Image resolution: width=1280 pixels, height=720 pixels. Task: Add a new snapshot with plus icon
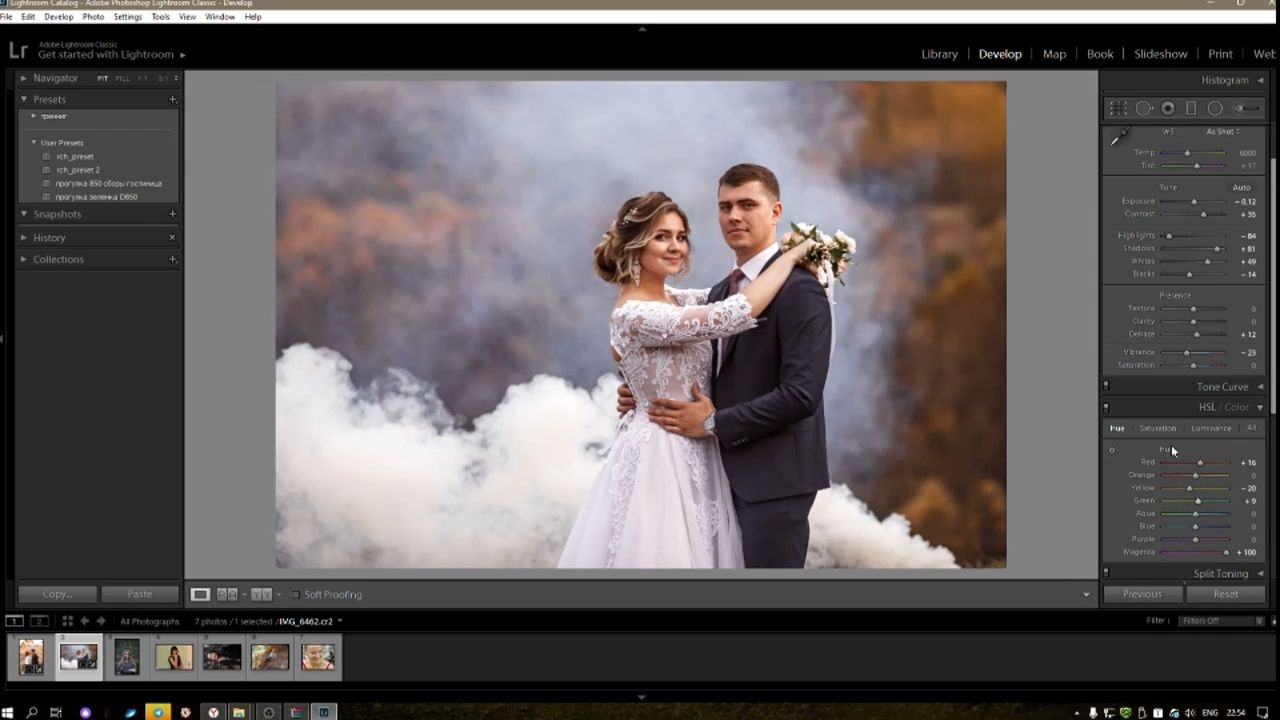point(173,214)
